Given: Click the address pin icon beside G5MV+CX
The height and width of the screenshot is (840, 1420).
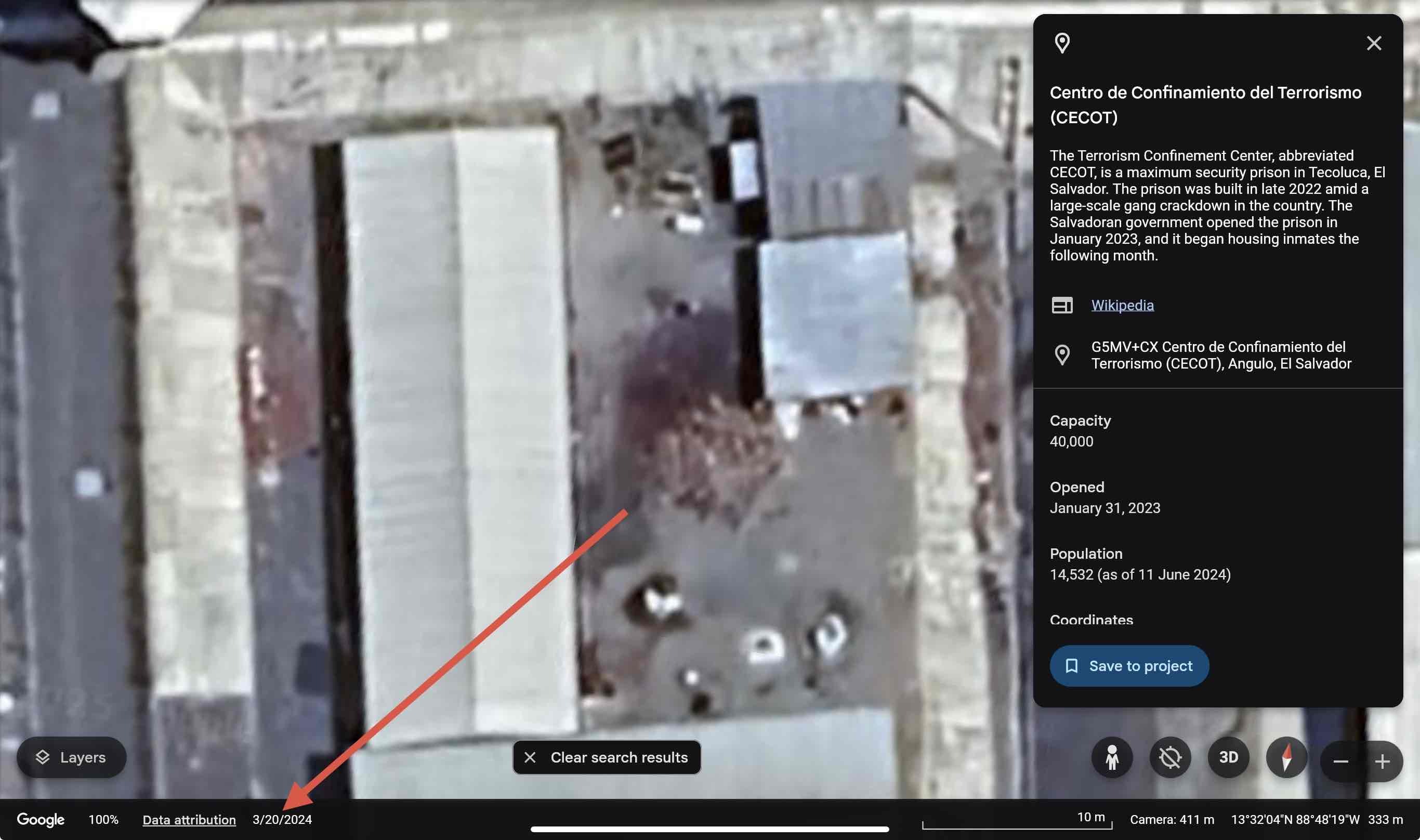Looking at the screenshot, I should 1062,355.
